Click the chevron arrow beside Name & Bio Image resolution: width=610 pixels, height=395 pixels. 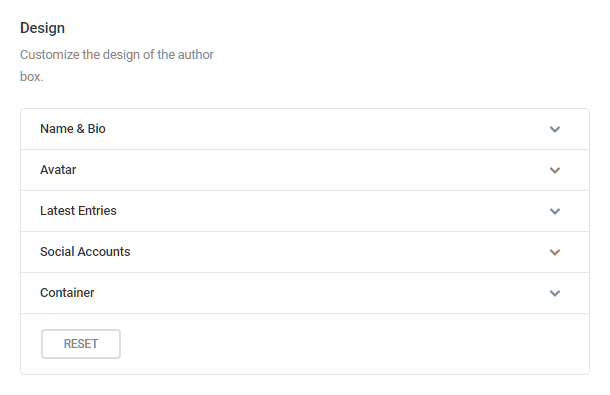tap(555, 129)
